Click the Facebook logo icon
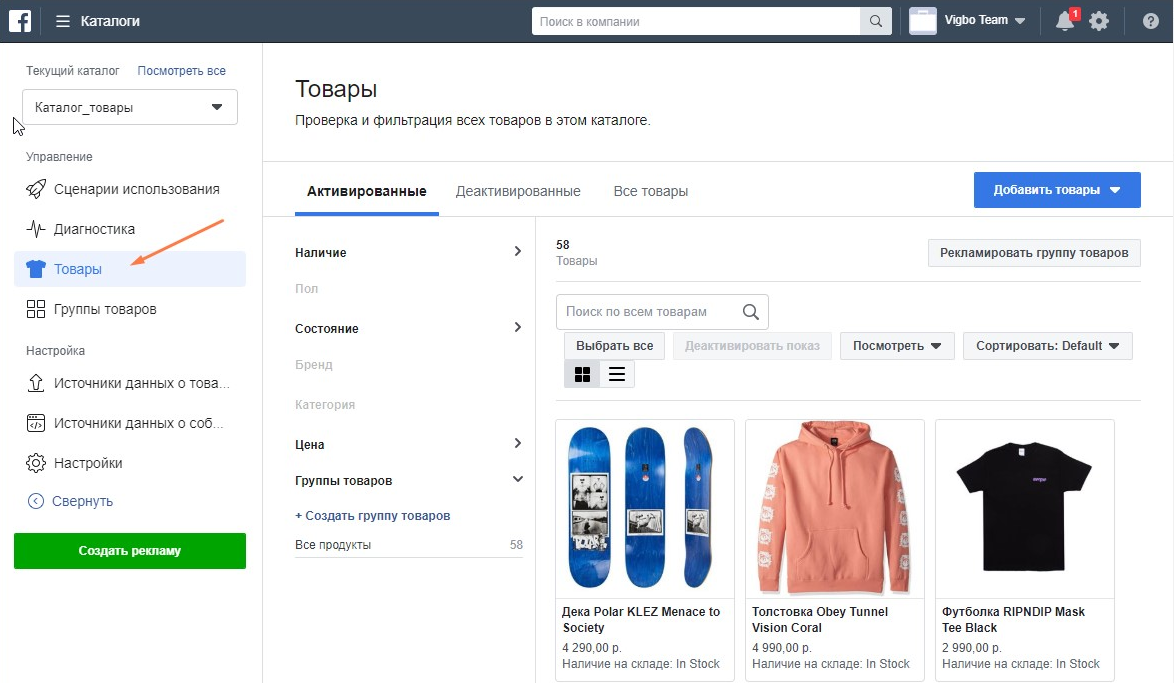The width and height of the screenshot is (1174, 683). [19, 21]
